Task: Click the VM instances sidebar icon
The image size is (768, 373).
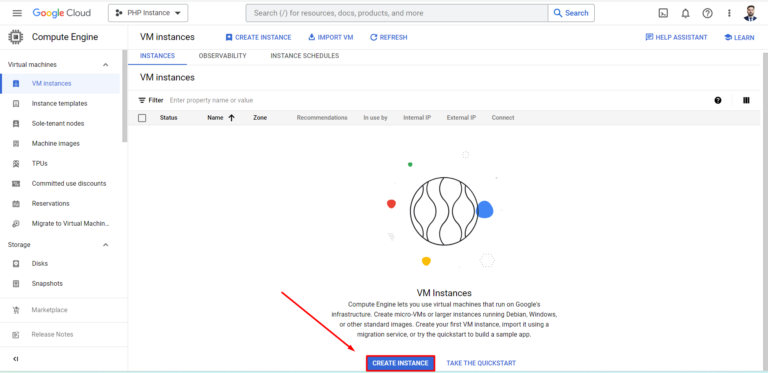Action: (x=16, y=84)
